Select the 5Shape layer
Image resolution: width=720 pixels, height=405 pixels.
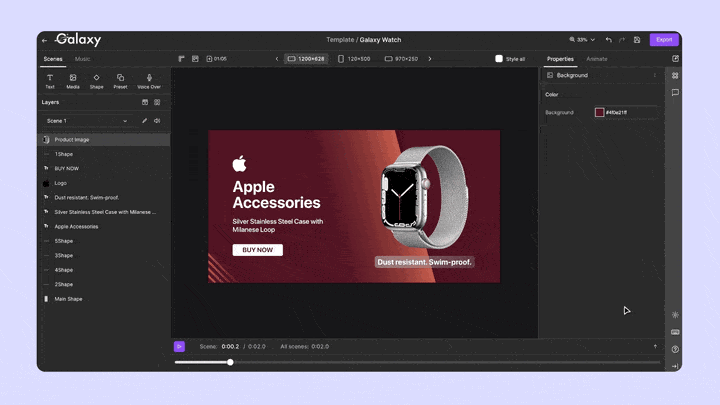tap(104, 241)
